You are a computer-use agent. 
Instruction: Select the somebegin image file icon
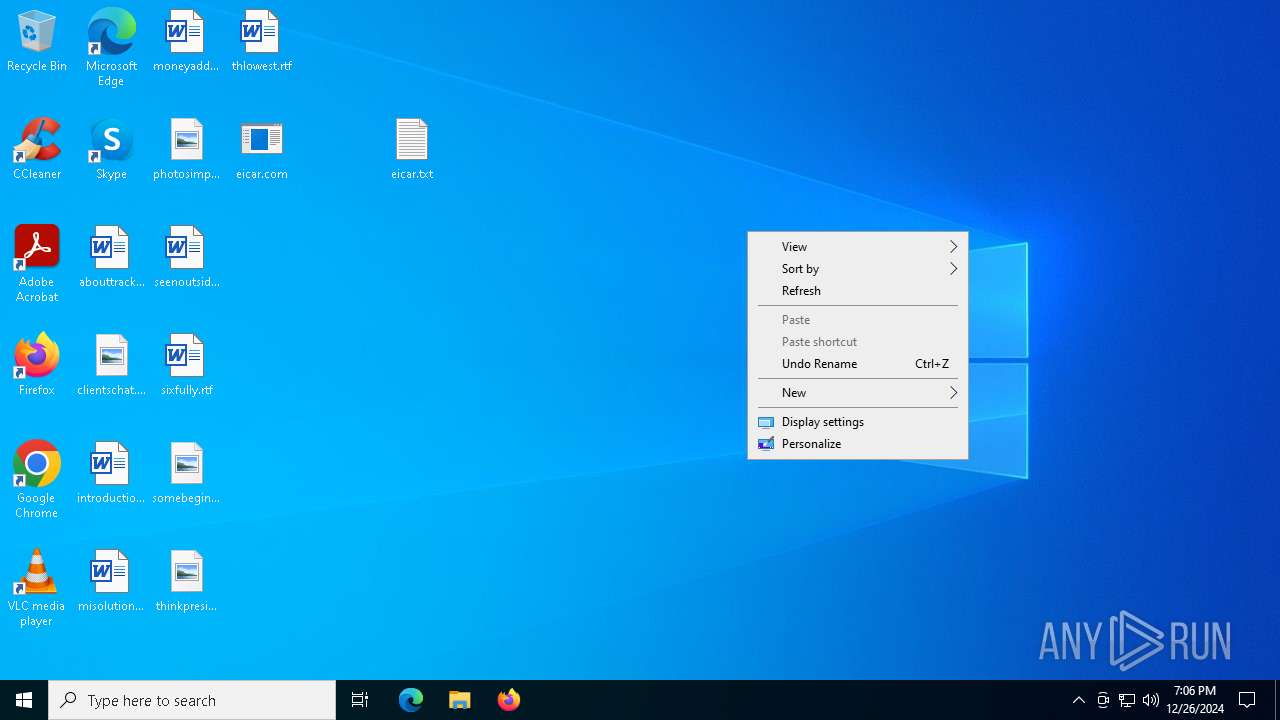[x=186, y=474]
